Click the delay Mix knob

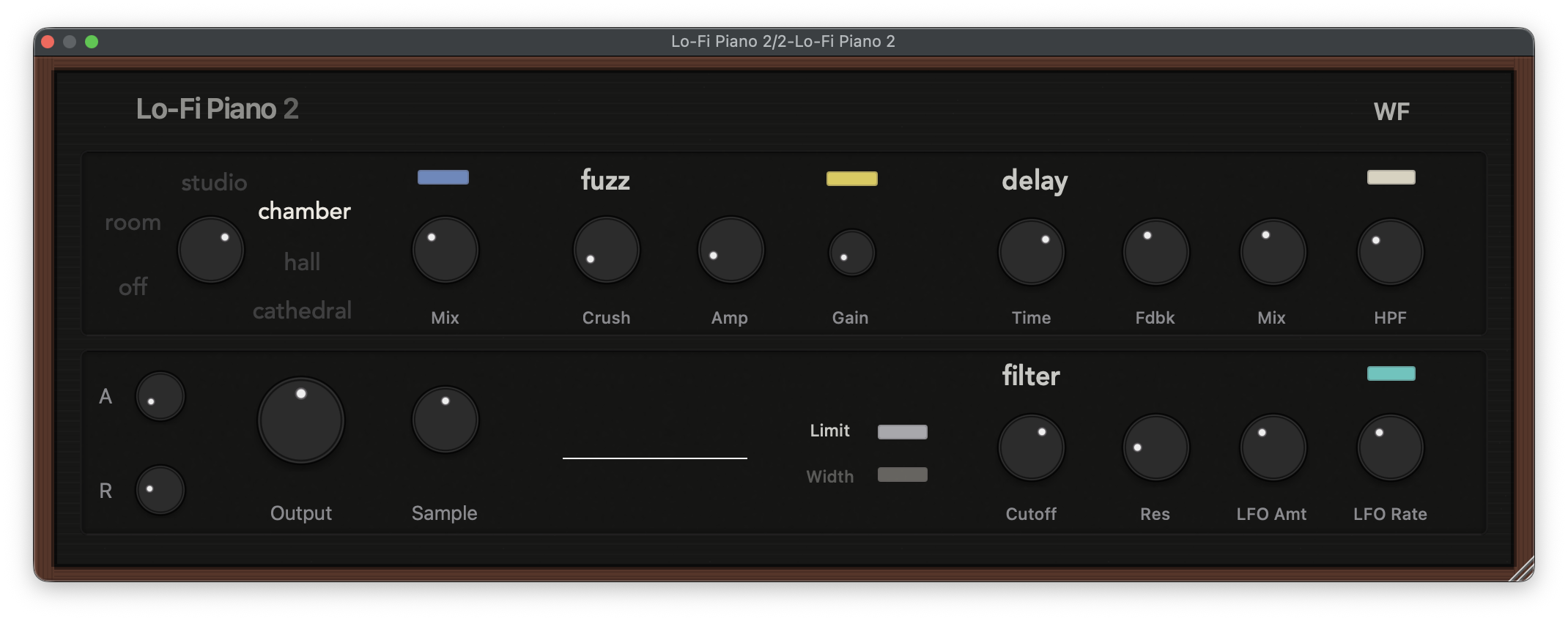[1273, 252]
